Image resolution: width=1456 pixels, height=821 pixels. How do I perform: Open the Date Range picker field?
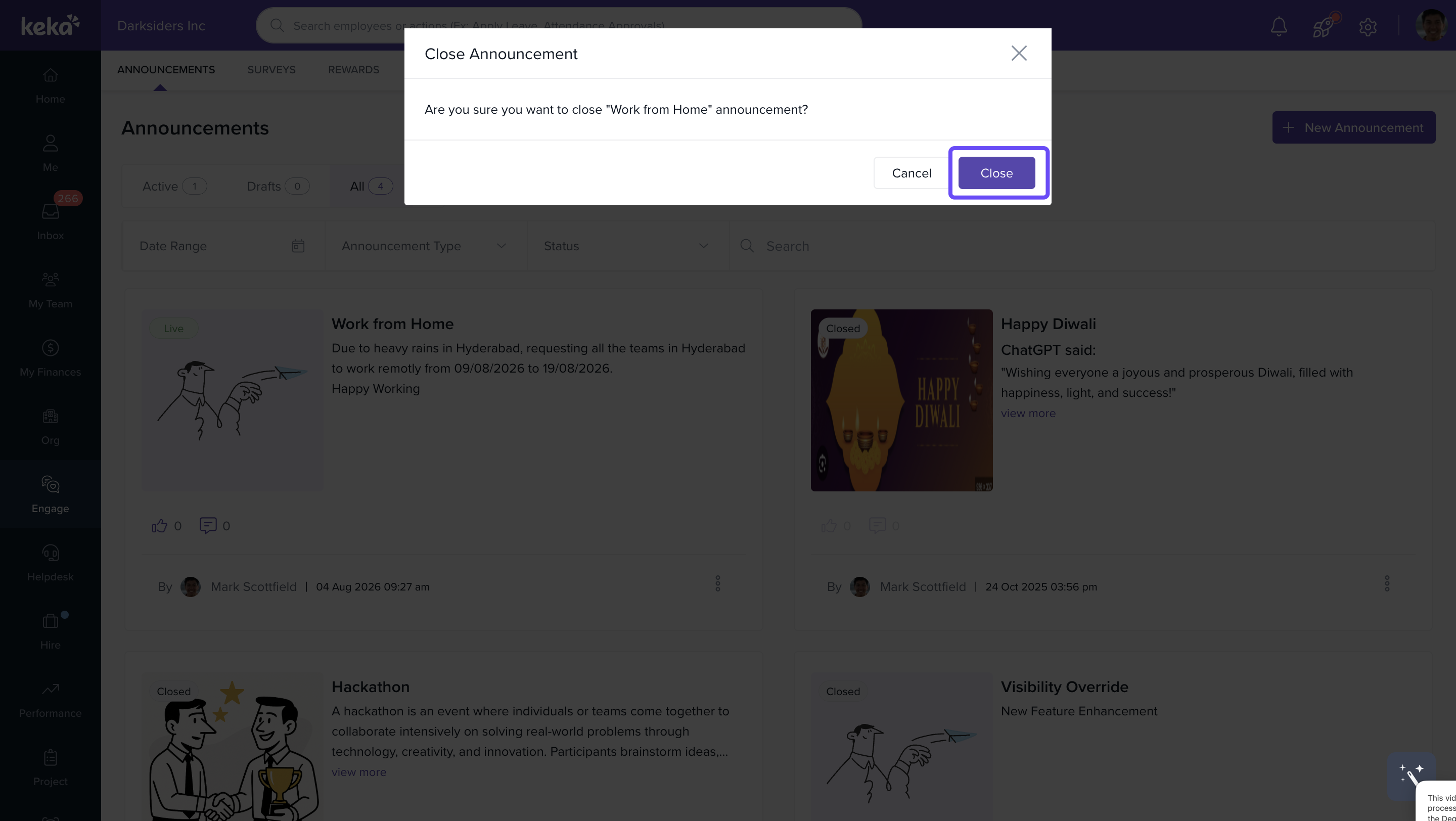point(224,246)
